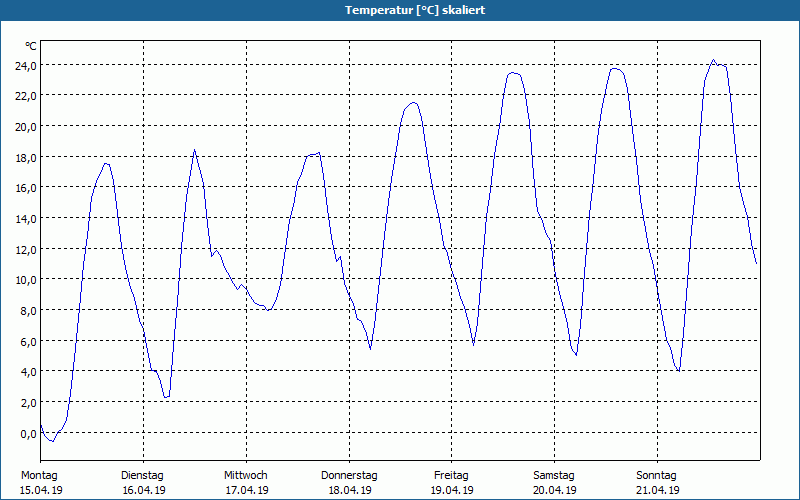800x500 pixels.
Task: Click the date 17.04.19
Action: tap(247, 490)
